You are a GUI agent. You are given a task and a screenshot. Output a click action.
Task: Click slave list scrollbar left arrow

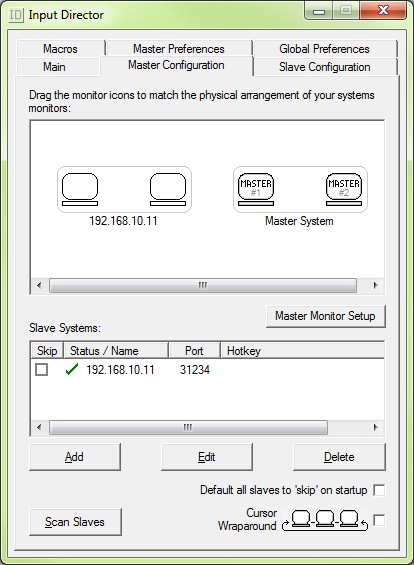(39, 428)
